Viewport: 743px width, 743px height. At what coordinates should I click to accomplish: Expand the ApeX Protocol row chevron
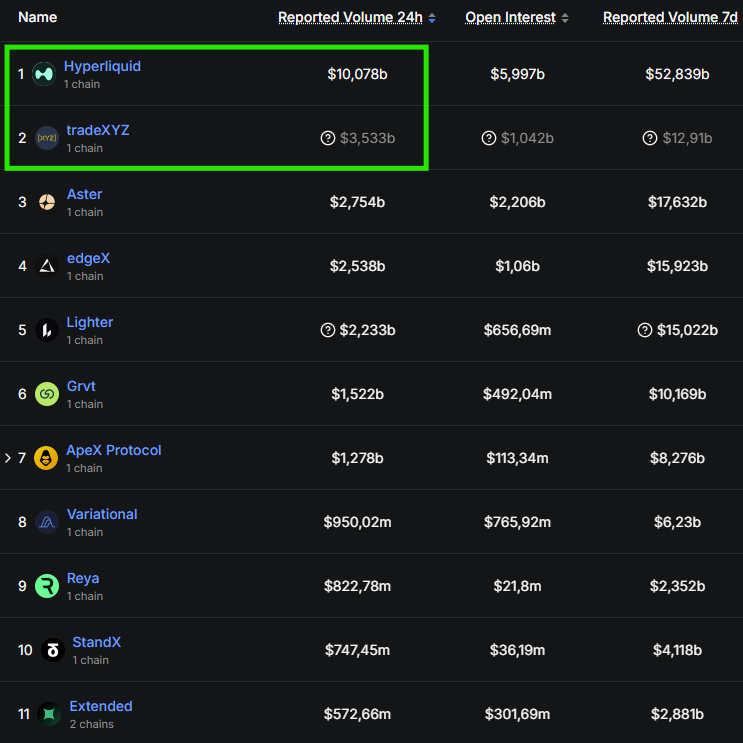pos(8,458)
